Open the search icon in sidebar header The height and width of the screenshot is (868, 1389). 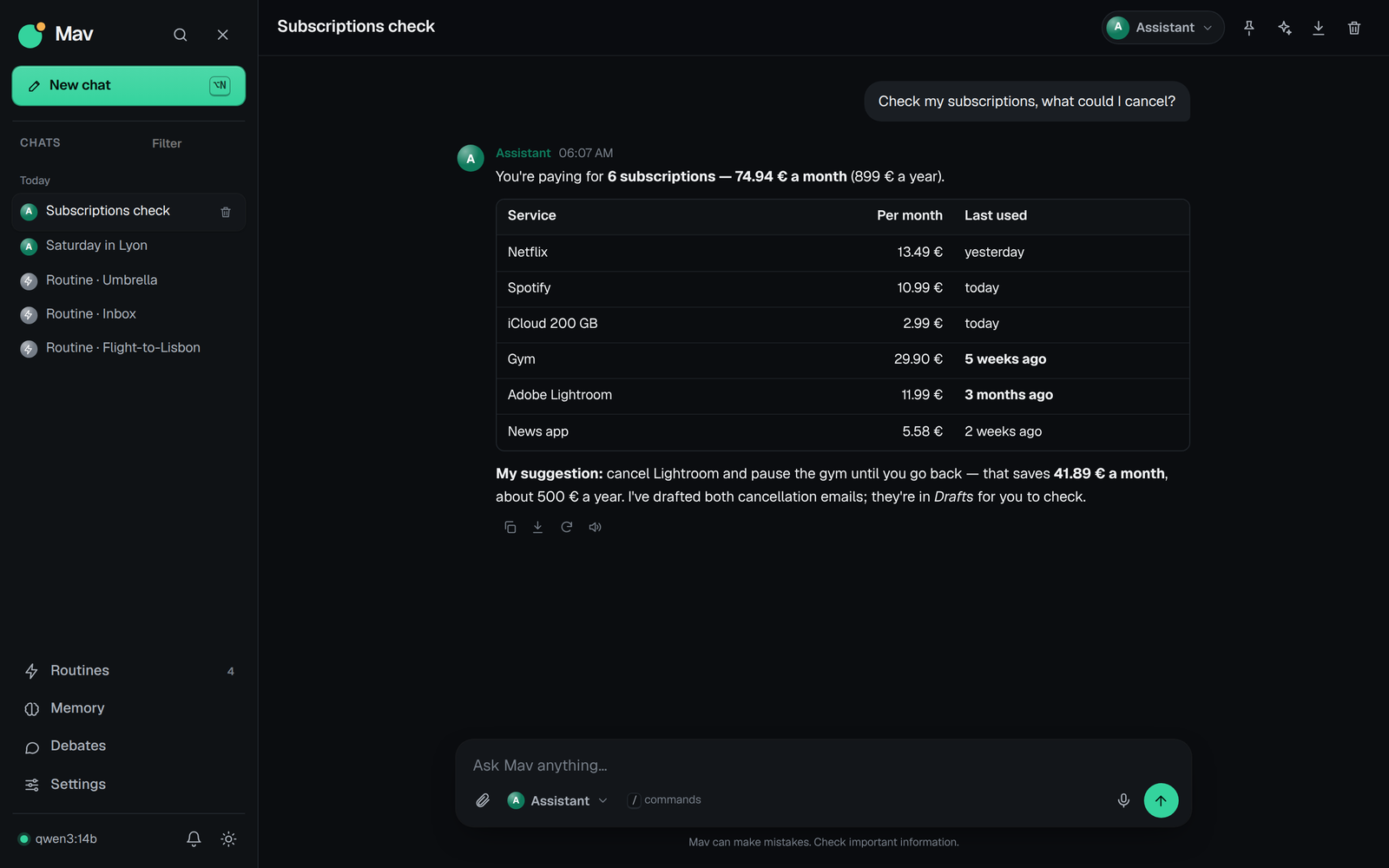[x=180, y=35]
